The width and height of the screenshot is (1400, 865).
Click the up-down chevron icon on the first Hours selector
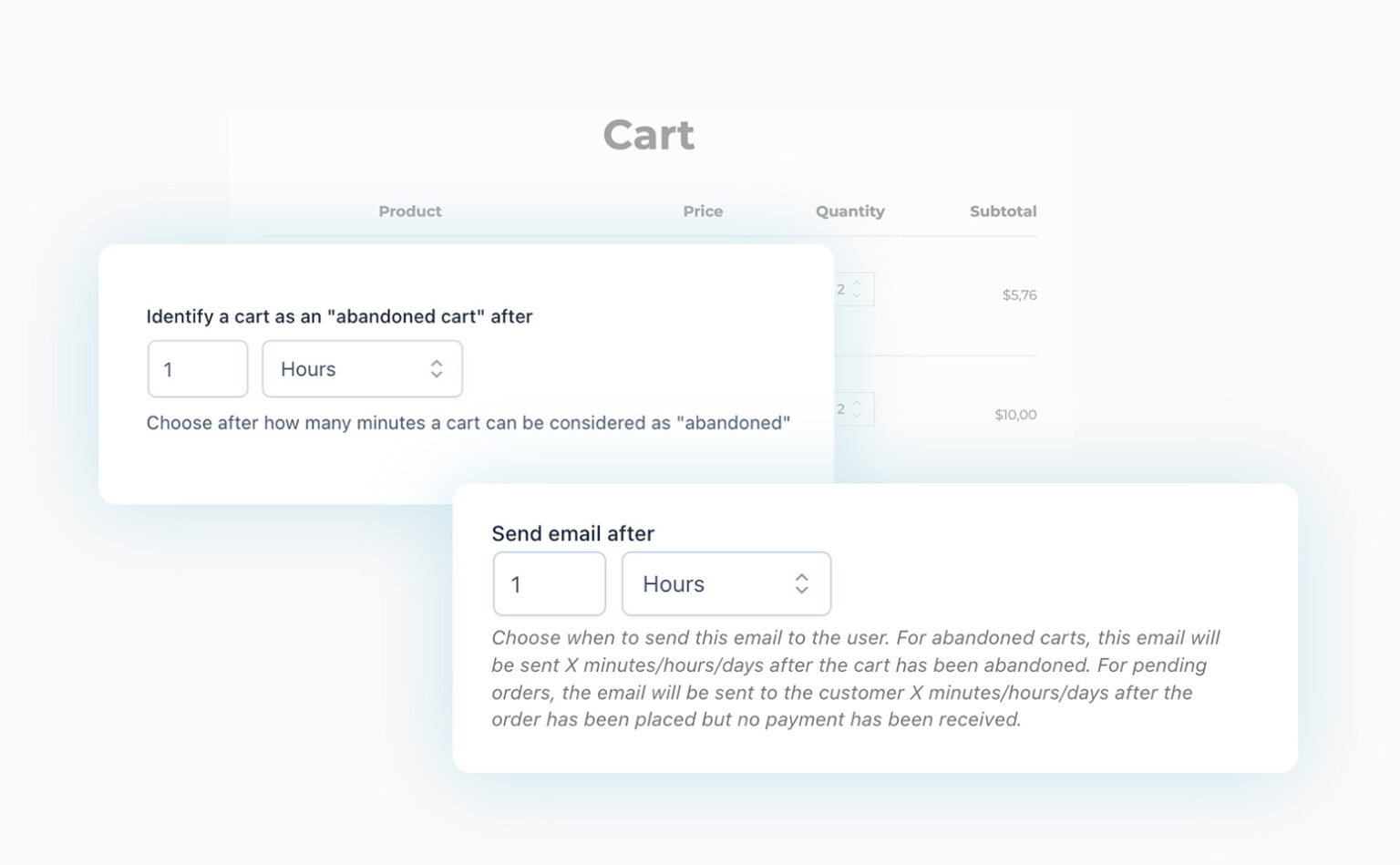point(437,369)
